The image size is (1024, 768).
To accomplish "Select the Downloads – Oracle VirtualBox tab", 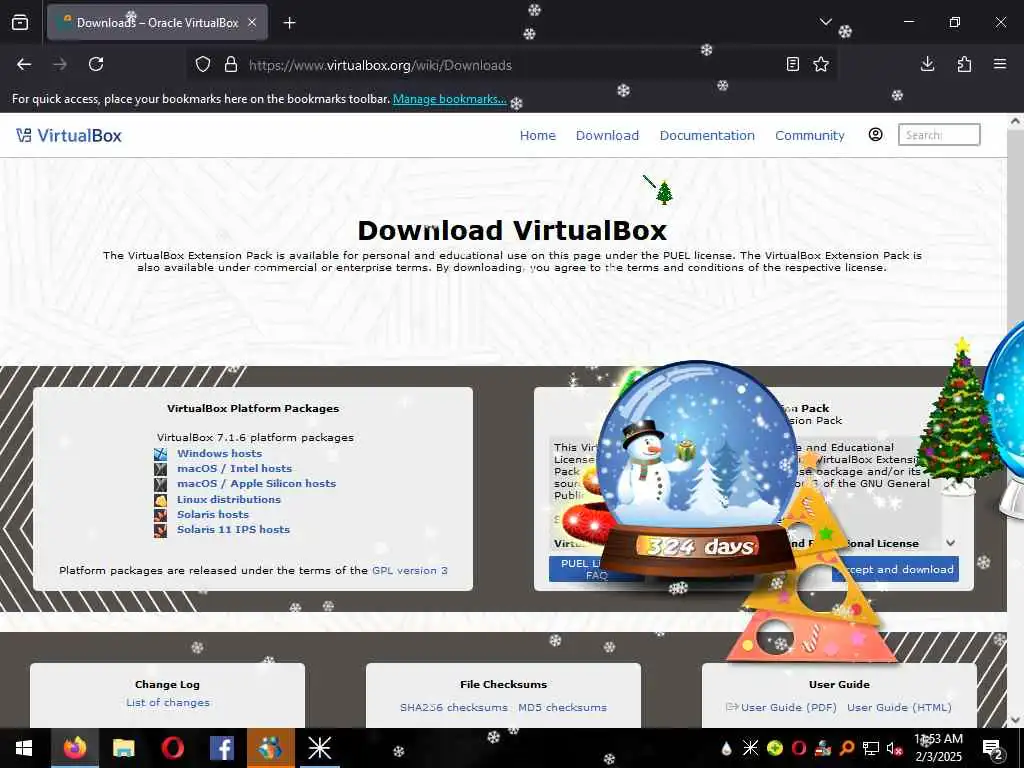I will (157, 23).
